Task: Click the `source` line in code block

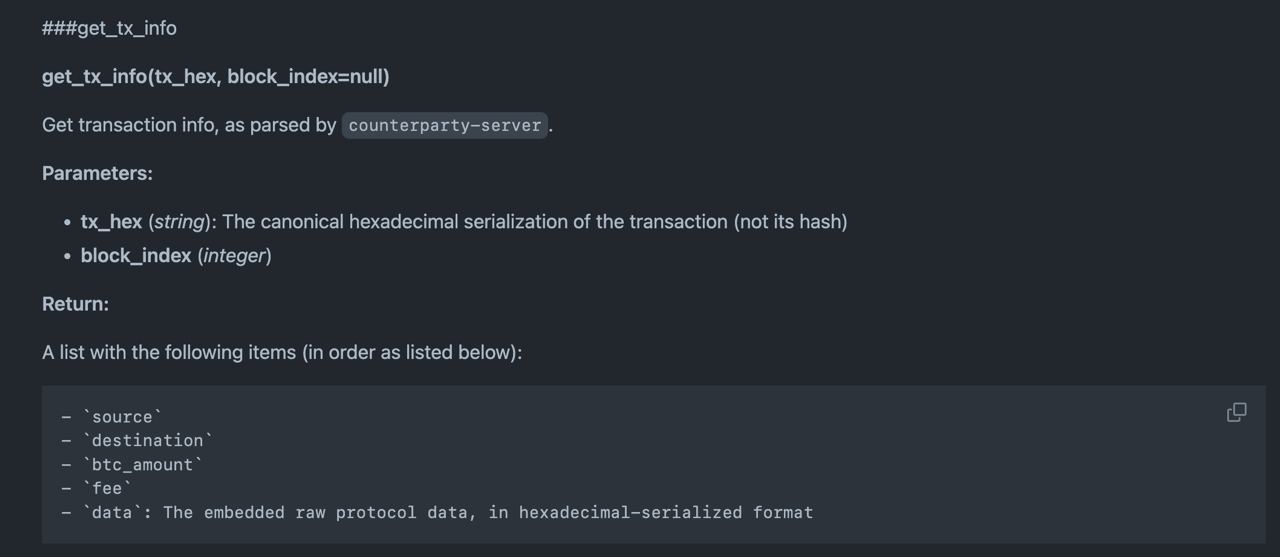Action: click(x=111, y=417)
